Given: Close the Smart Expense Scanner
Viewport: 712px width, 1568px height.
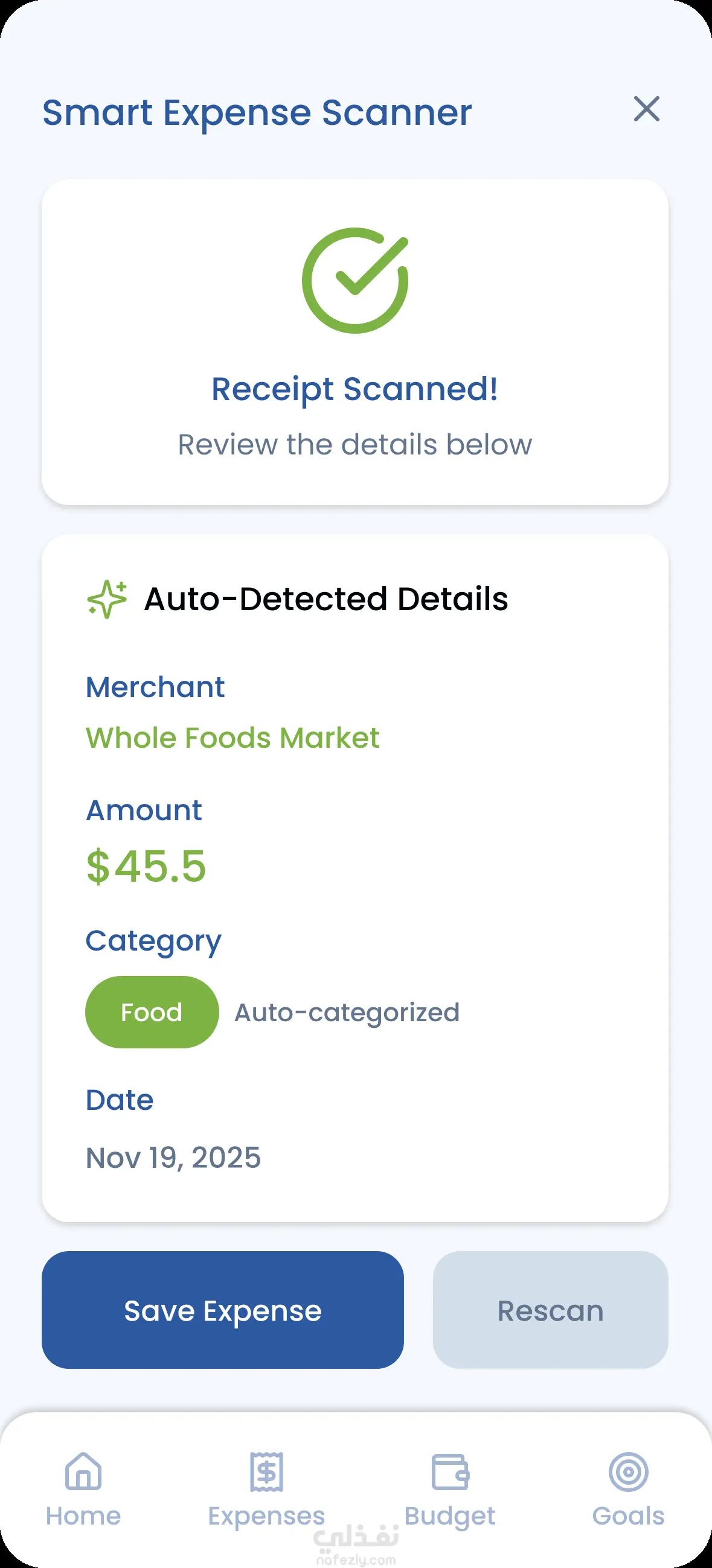Looking at the screenshot, I should click(646, 109).
